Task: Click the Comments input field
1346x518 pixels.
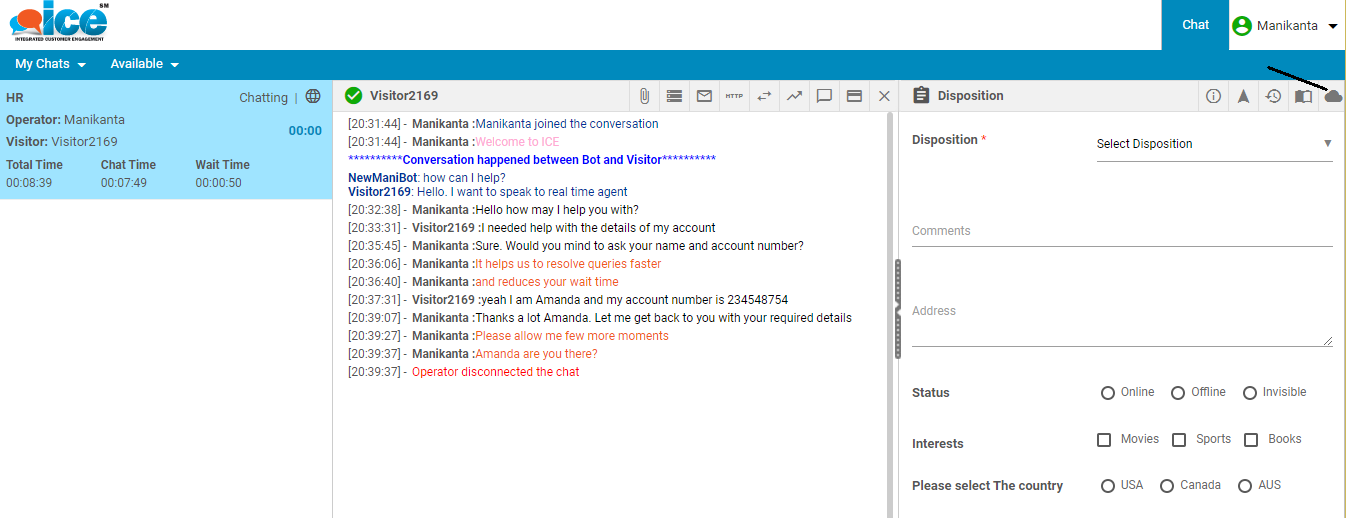Action: pos(1121,231)
